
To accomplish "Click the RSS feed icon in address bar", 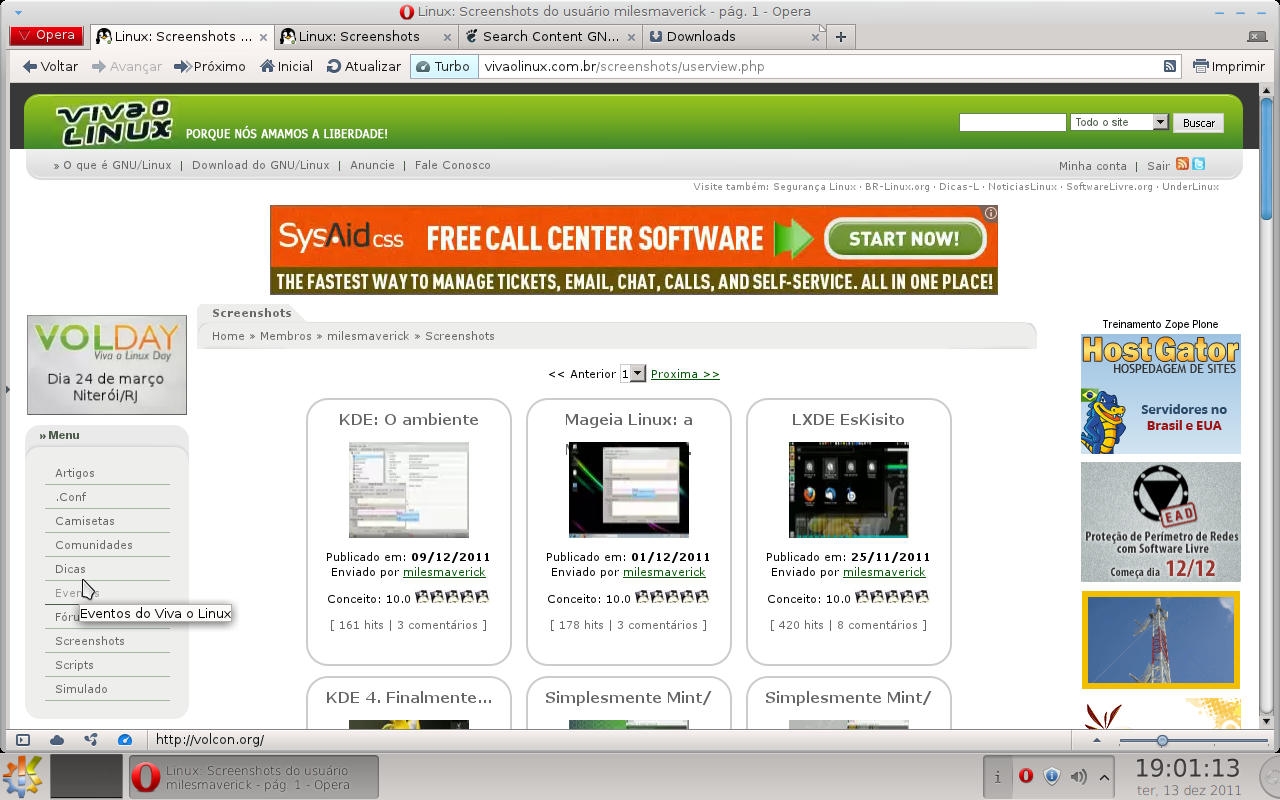I will [1170, 66].
